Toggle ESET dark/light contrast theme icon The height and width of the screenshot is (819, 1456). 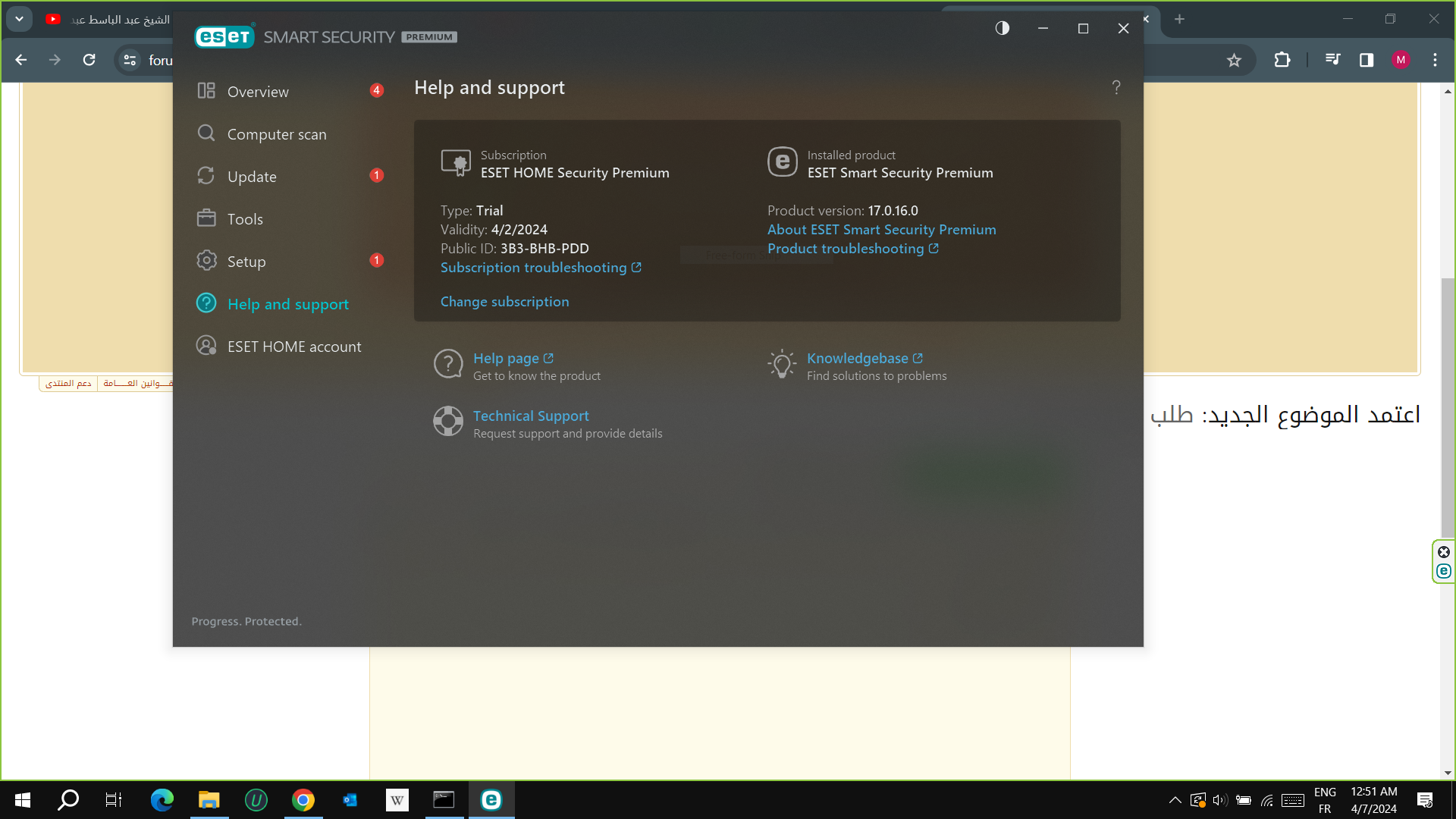pos(1003,28)
